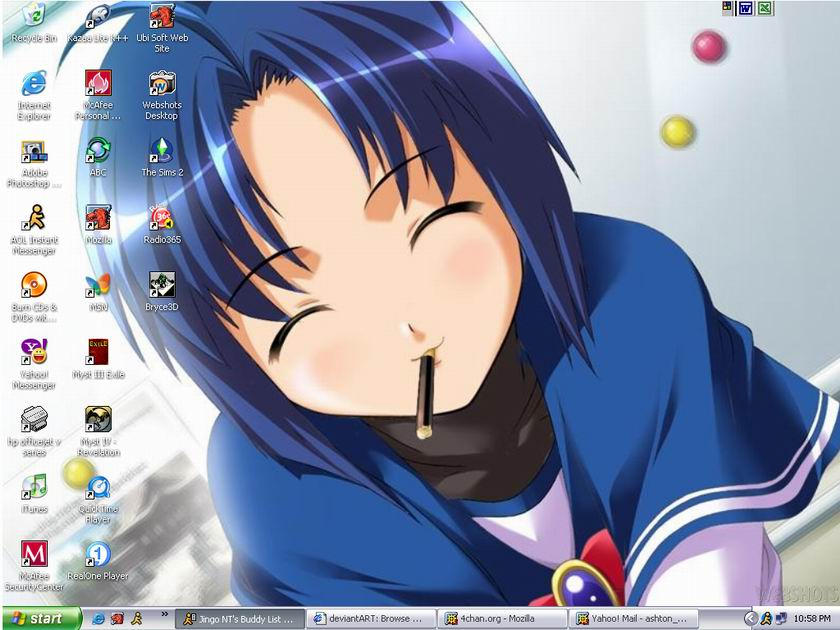Image resolution: width=840 pixels, height=630 pixels.
Task: Open the AOL Instant Messenger desktop icon
Action: pyautogui.click(x=34, y=230)
